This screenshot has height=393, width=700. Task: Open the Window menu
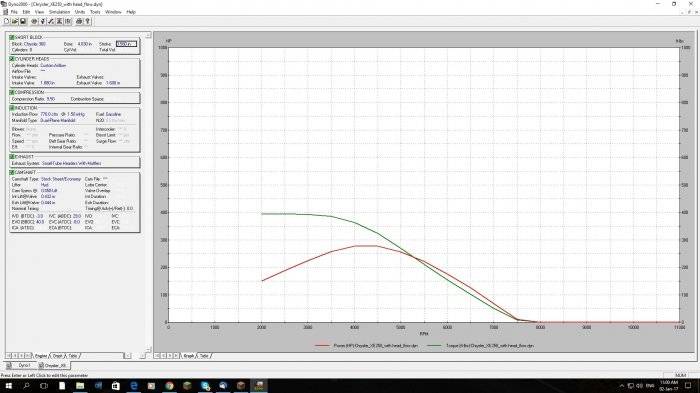(x=113, y=12)
